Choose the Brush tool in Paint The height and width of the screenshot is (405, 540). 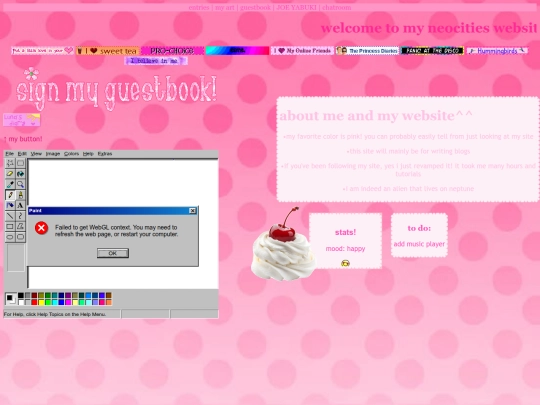pyautogui.click(x=20, y=195)
